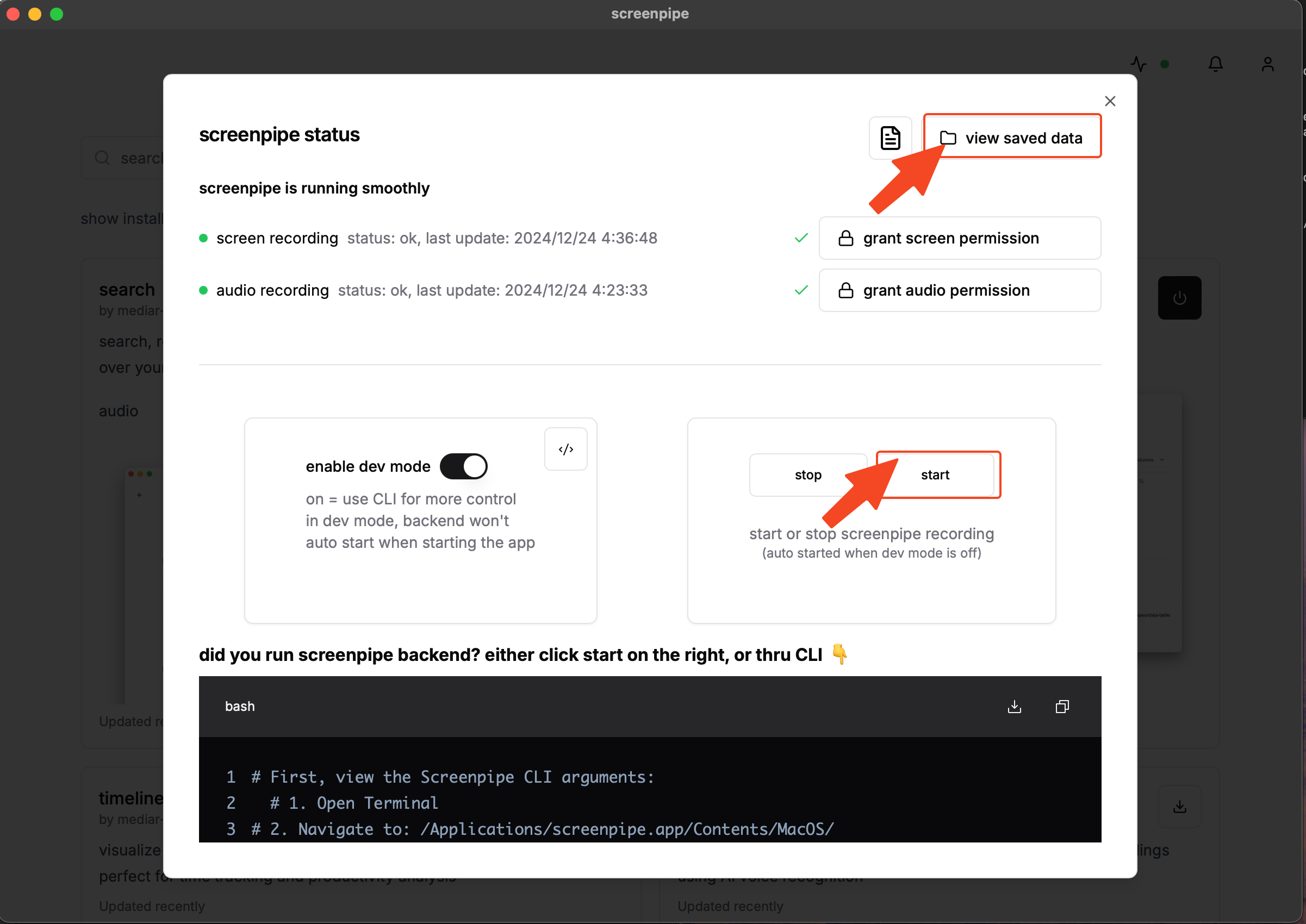Viewport: 1306px width, 924px height.
Task: Click the grant screen permission button
Action: [x=960, y=238]
